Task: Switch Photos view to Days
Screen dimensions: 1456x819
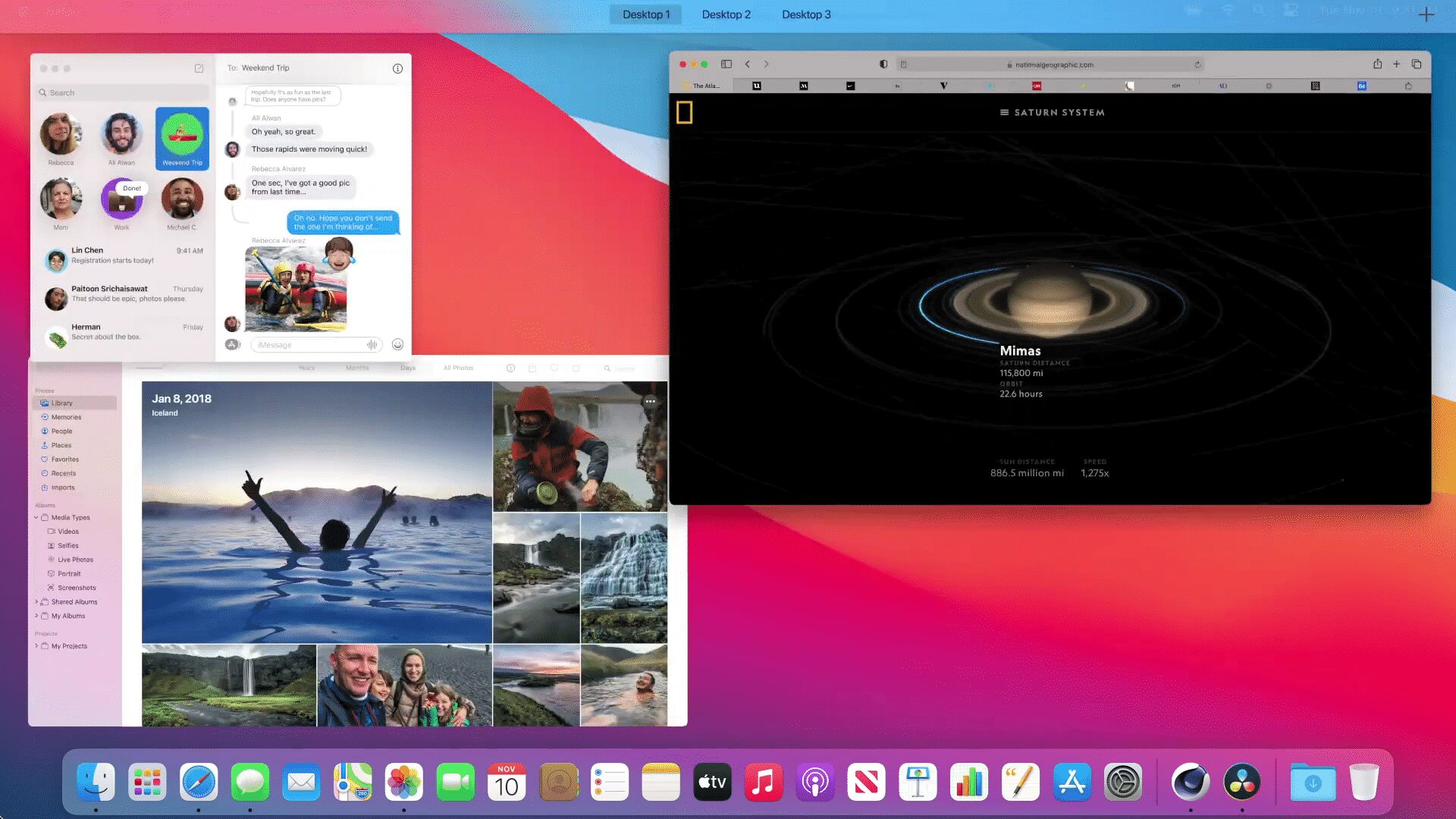Action: coord(407,367)
